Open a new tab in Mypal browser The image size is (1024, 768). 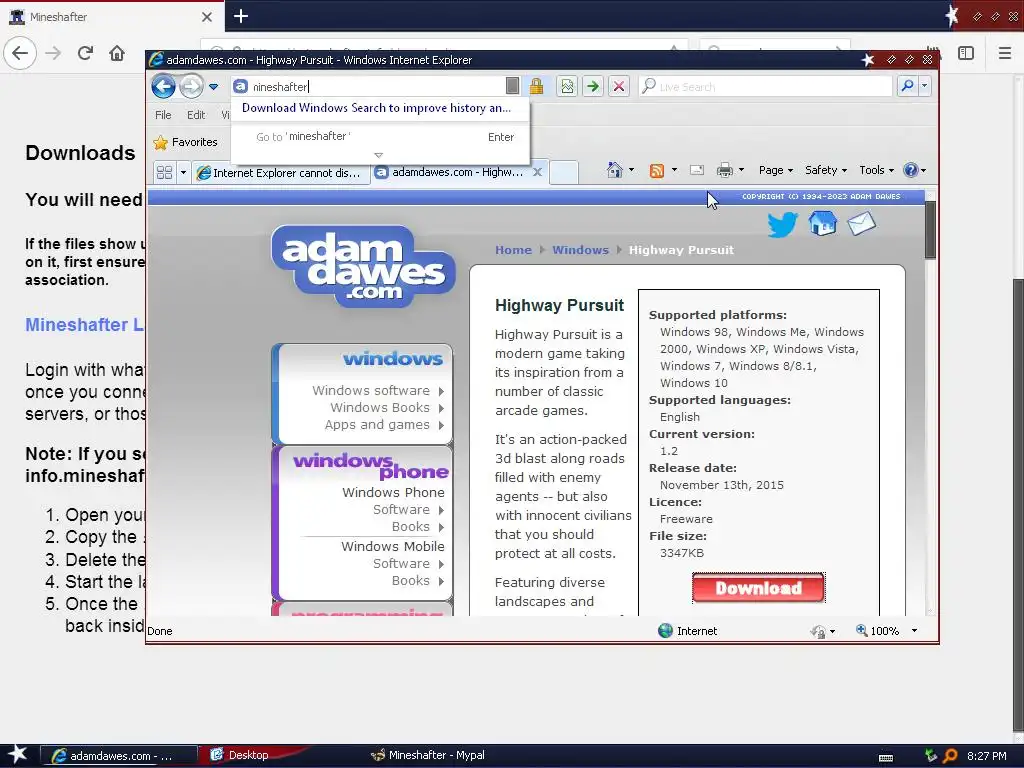(x=241, y=16)
